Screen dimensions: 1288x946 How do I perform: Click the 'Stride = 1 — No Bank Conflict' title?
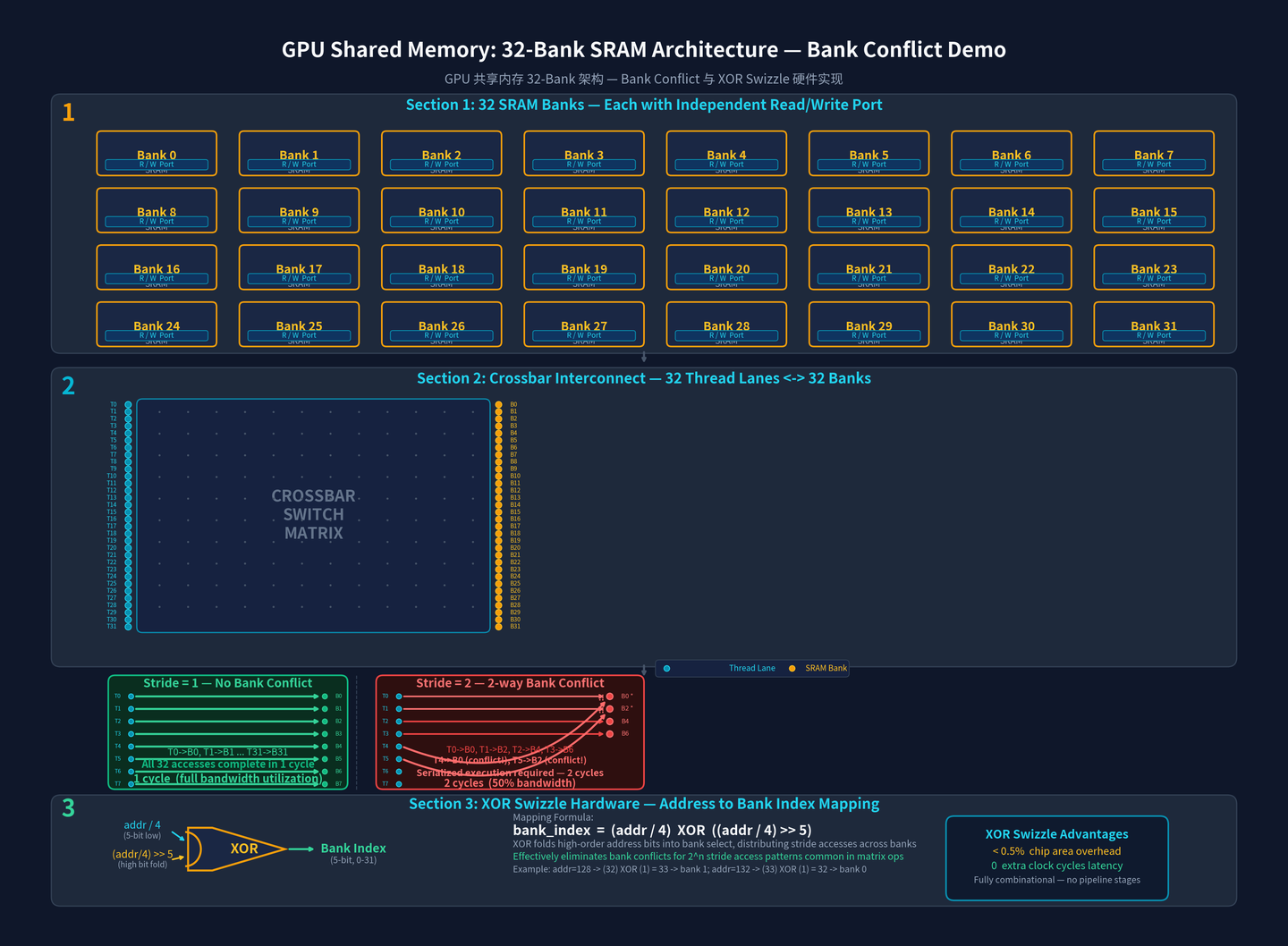pos(228,683)
